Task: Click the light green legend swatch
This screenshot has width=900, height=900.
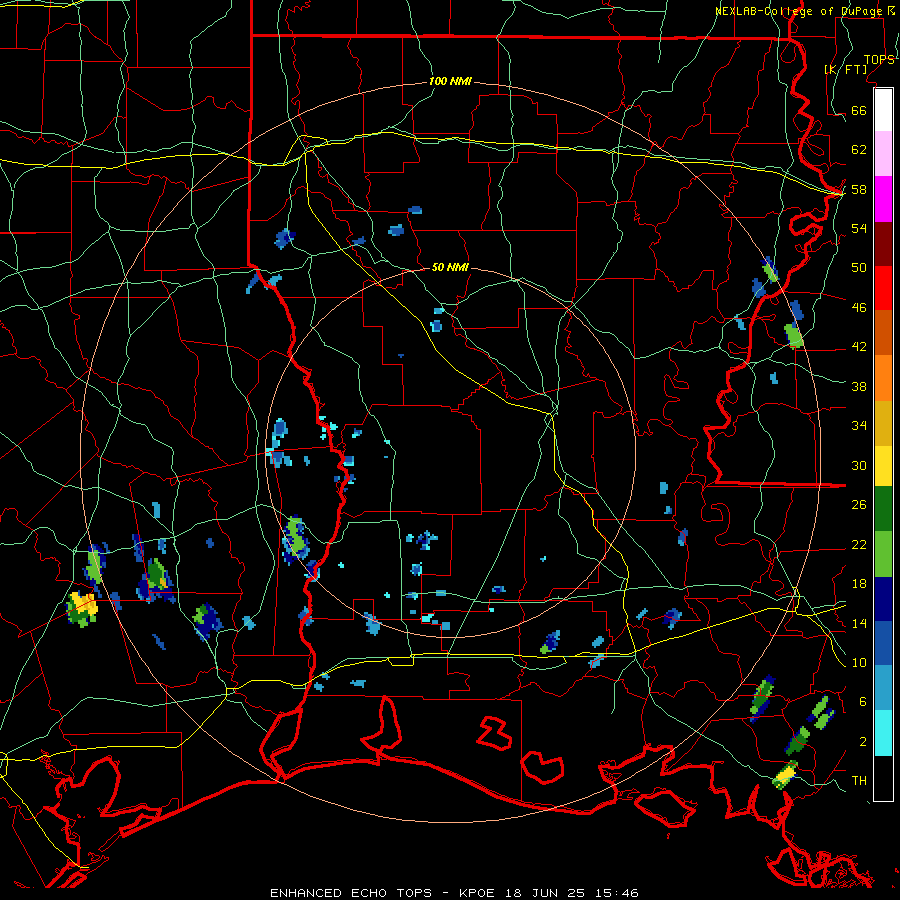Action: point(883,554)
